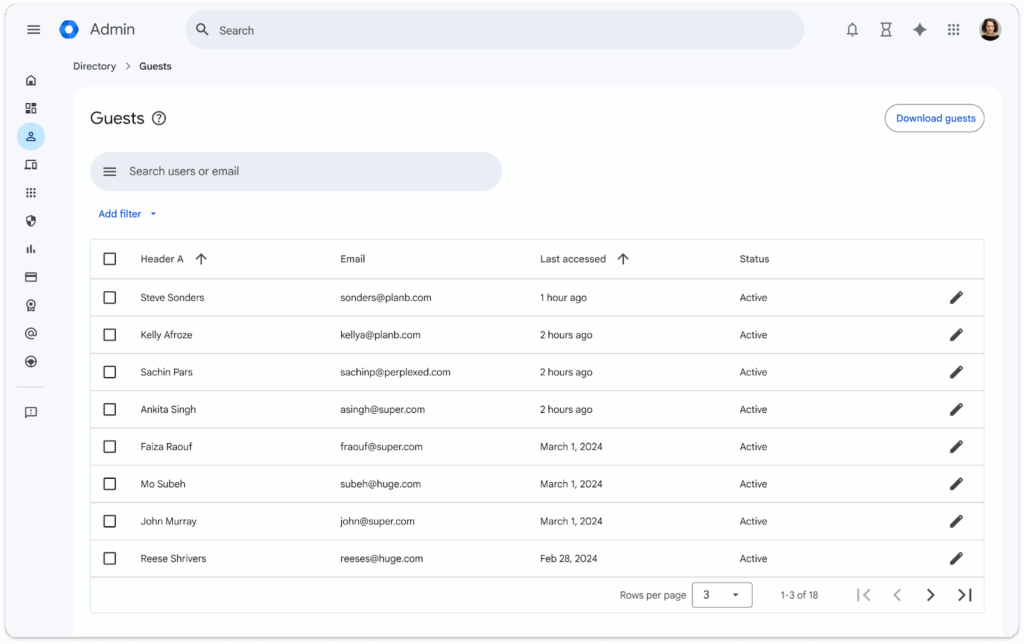Jump to the last page of results
The image size is (1024, 644).
pos(964,595)
